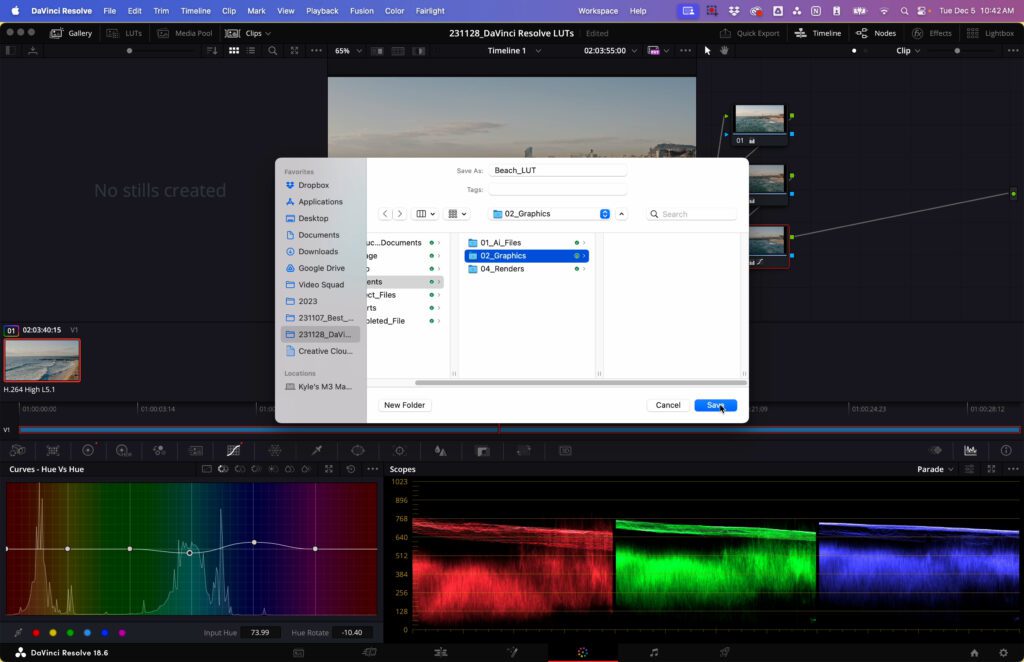The height and width of the screenshot is (662, 1024).
Task: Open the 02_Graphics location popup
Action: click(550, 214)
